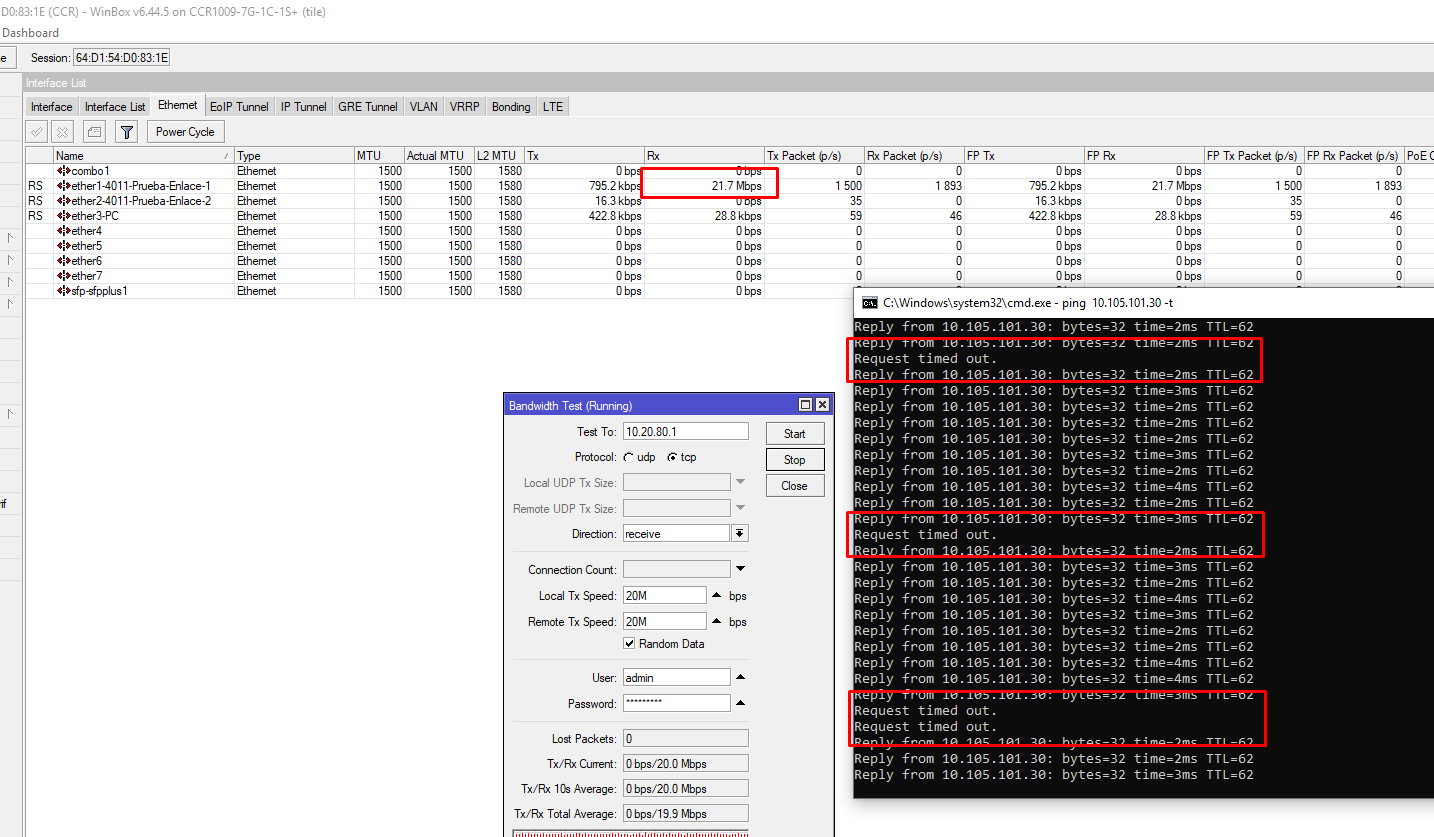The height and width of the screenshot is (837, 1434).
Task: Click the cmd.exe window title icon
Action: 870,302
